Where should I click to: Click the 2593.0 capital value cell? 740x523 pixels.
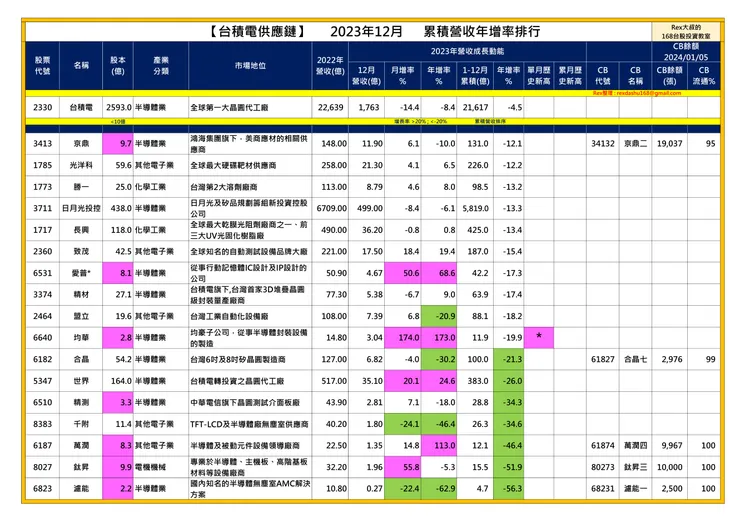coord(118,107)
